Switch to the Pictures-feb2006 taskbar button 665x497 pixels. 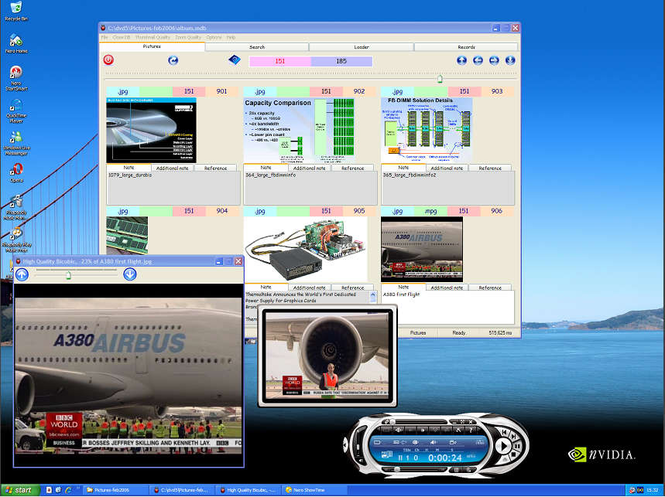115,490
